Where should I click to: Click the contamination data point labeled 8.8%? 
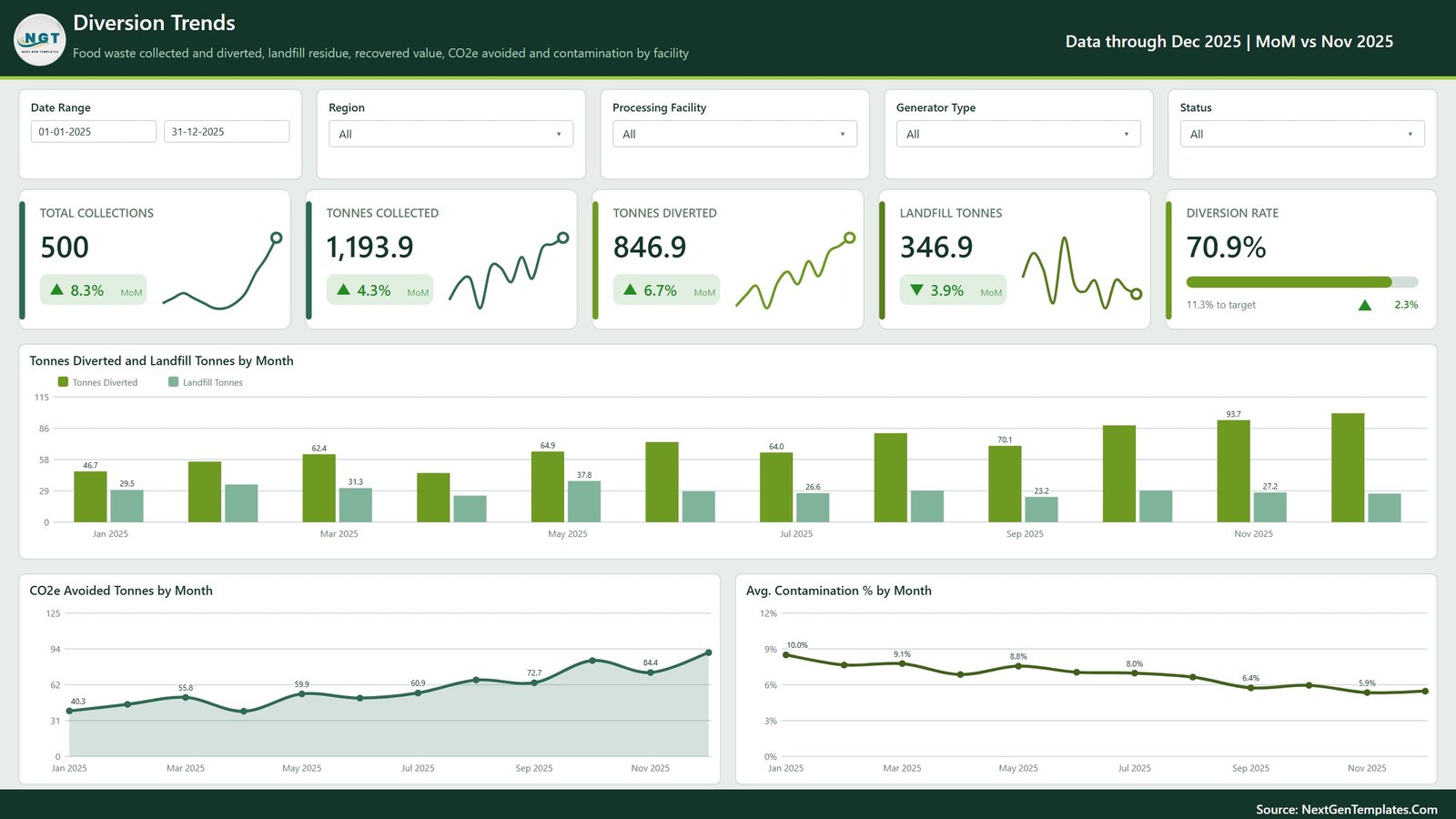click(1018, 666)
